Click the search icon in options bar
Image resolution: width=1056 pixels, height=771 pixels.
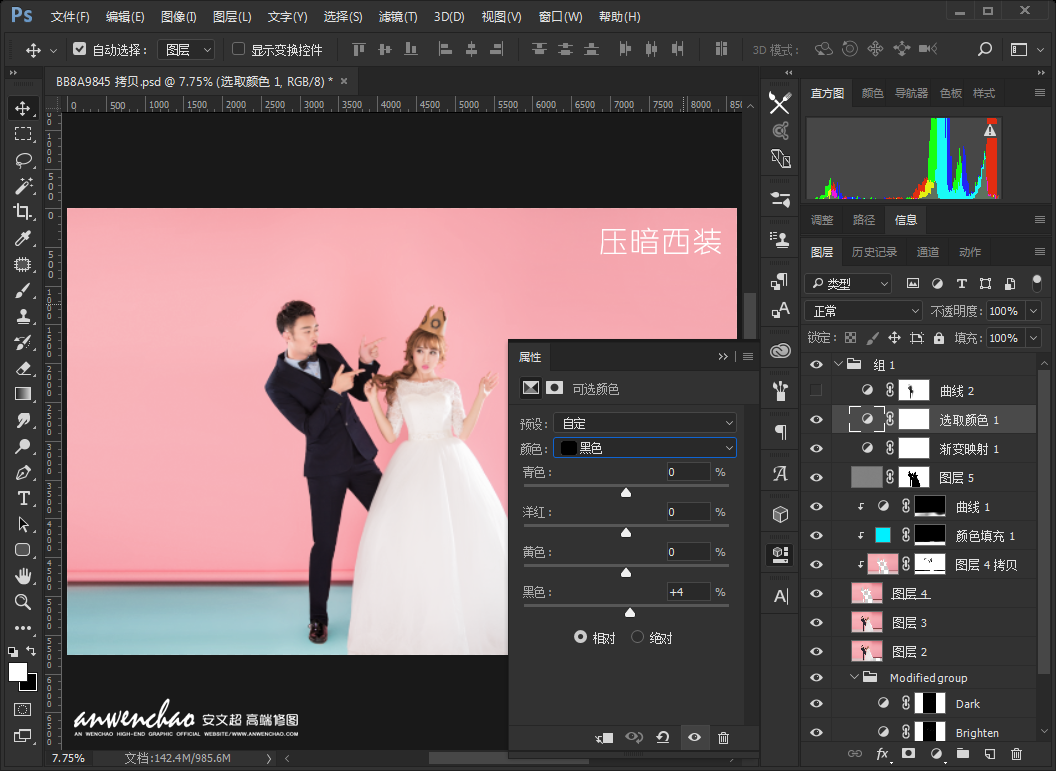(985, 49)
